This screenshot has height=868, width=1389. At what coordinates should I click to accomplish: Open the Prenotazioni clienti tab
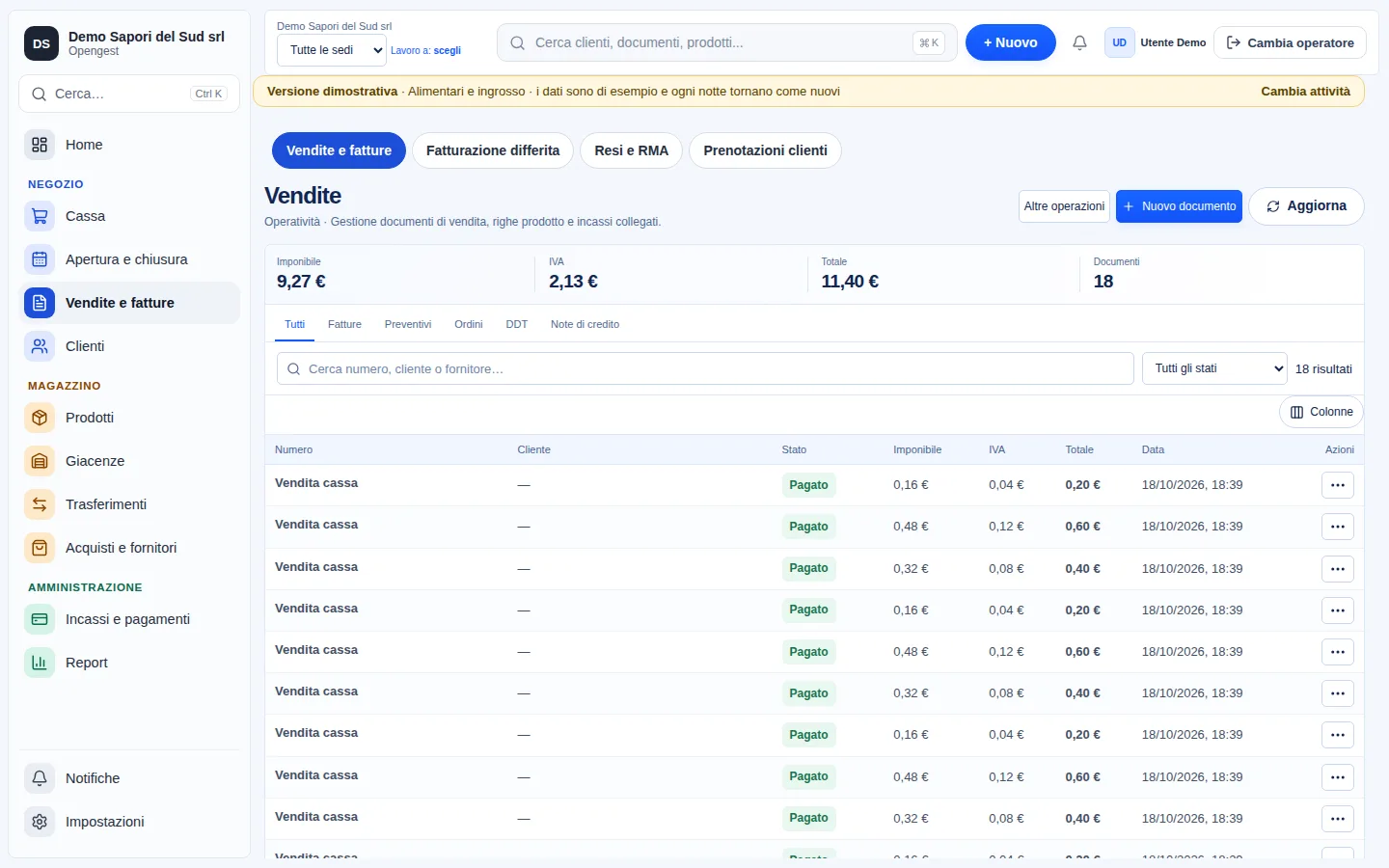coord(766,150)
